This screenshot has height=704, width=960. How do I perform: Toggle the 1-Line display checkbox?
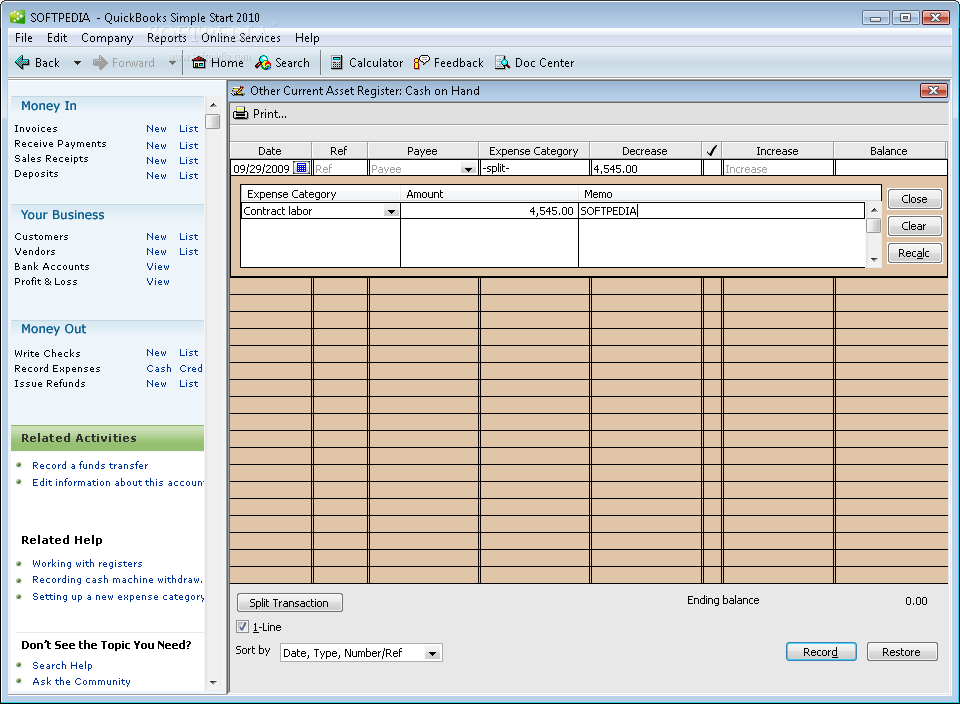(241, 625)
